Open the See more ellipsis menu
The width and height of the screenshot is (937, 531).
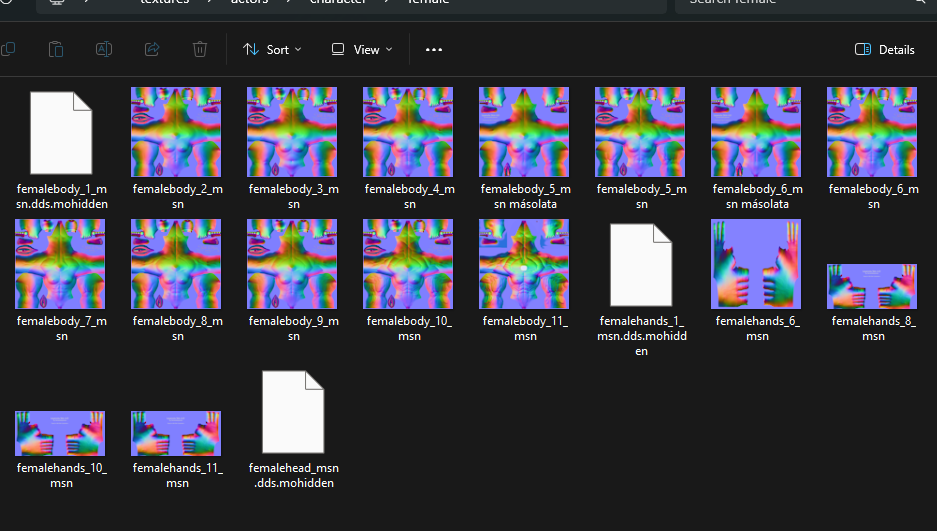coord(434,50)
